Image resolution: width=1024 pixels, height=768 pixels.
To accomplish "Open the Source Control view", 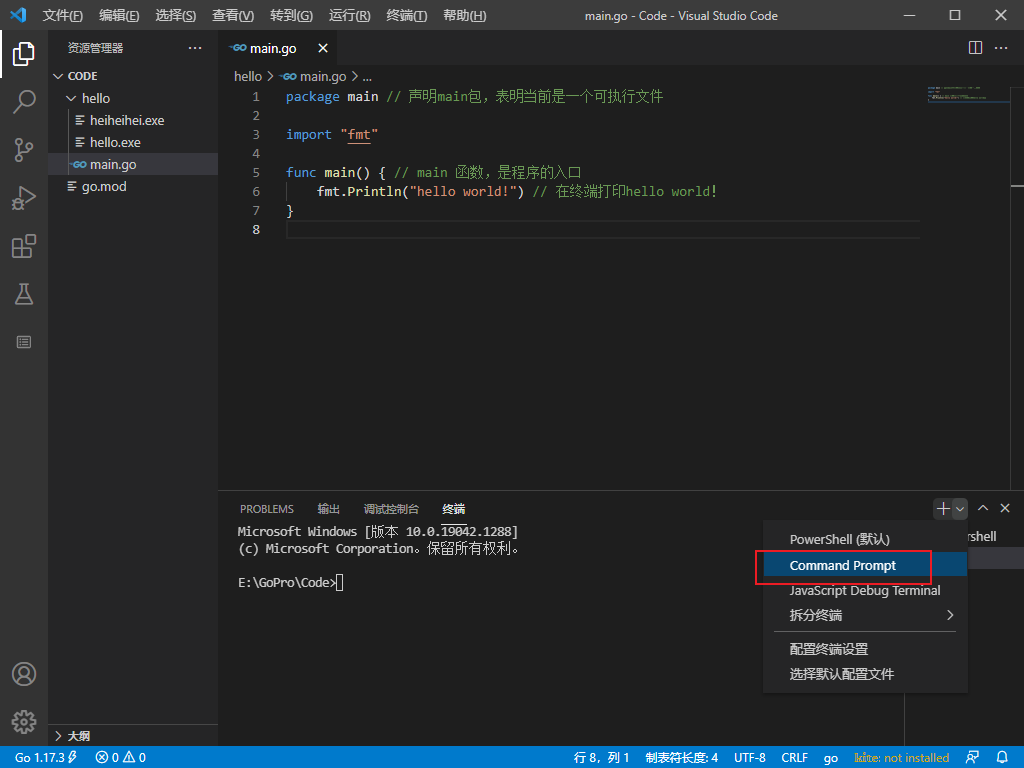I will click(x=24, y=150).
